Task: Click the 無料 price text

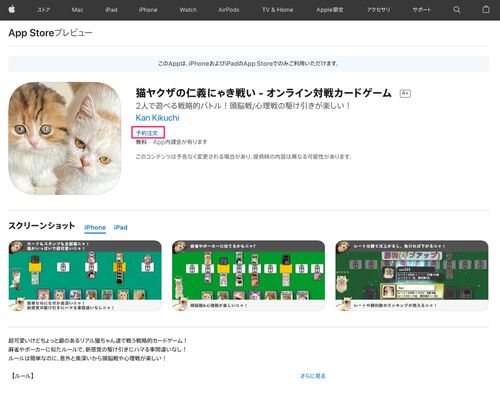Action: 141,142
